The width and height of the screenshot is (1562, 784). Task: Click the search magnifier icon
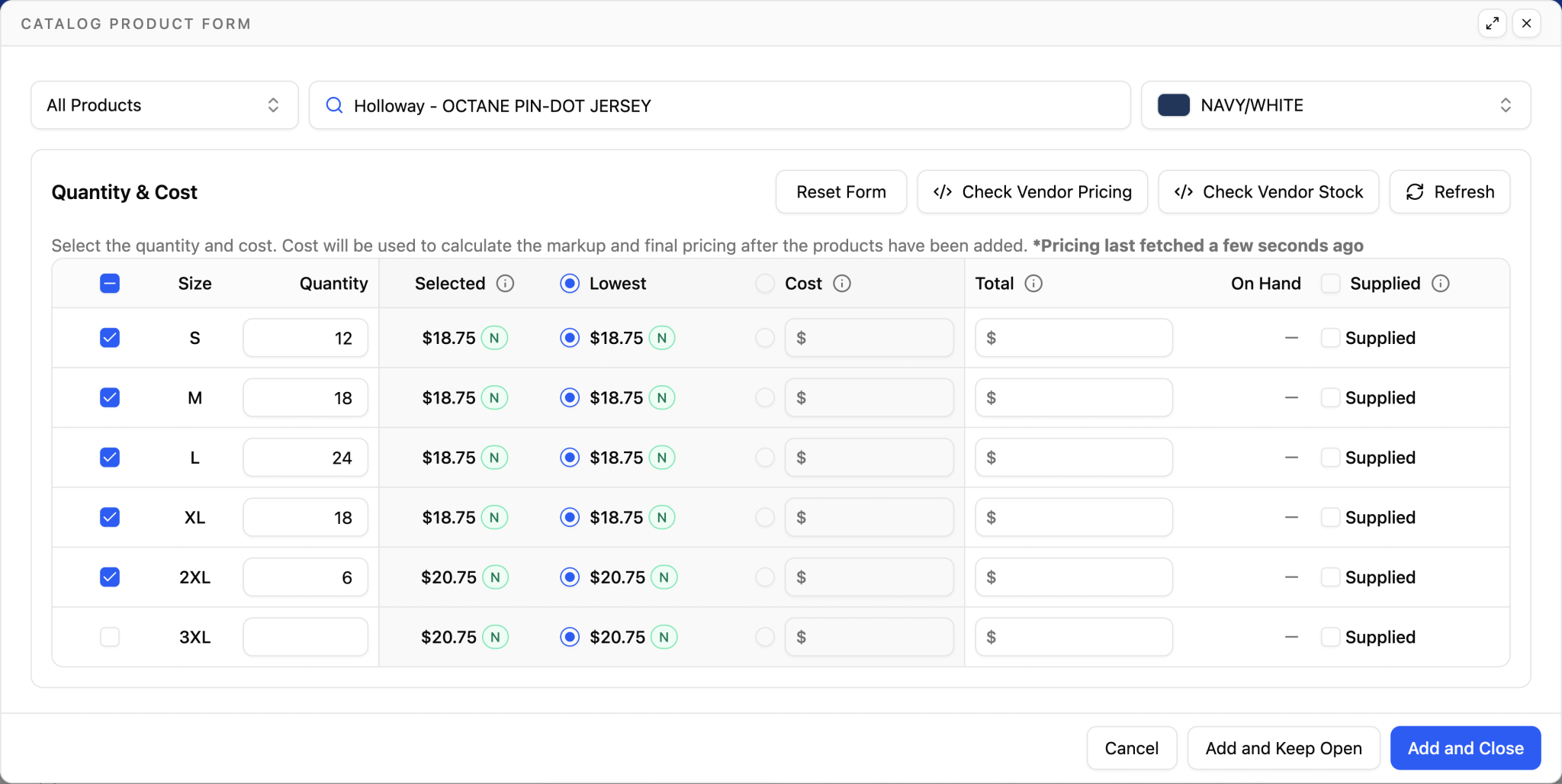tap(334, 105)
